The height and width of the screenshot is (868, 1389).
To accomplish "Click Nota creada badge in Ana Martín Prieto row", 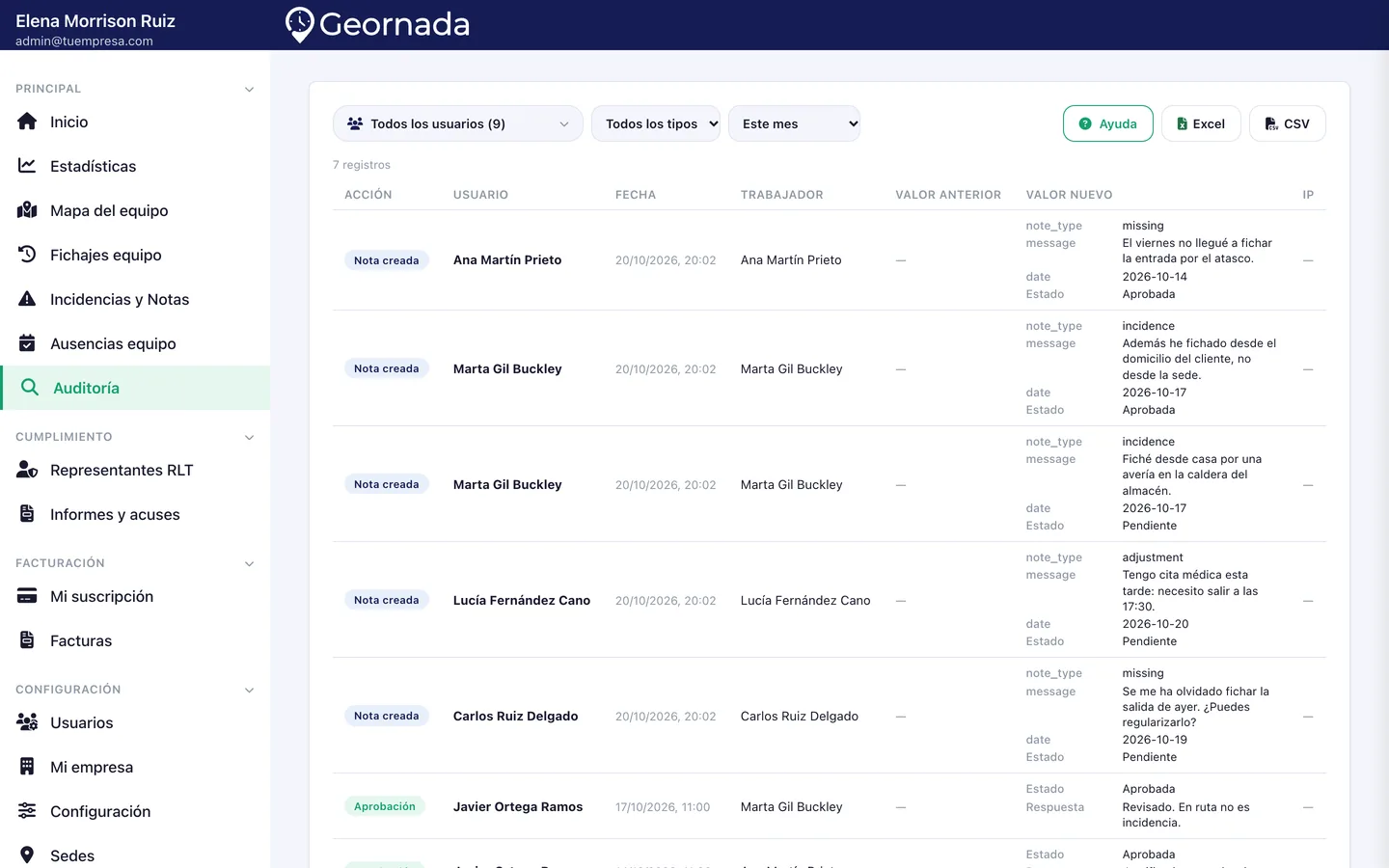I will (x=387, y=260).
